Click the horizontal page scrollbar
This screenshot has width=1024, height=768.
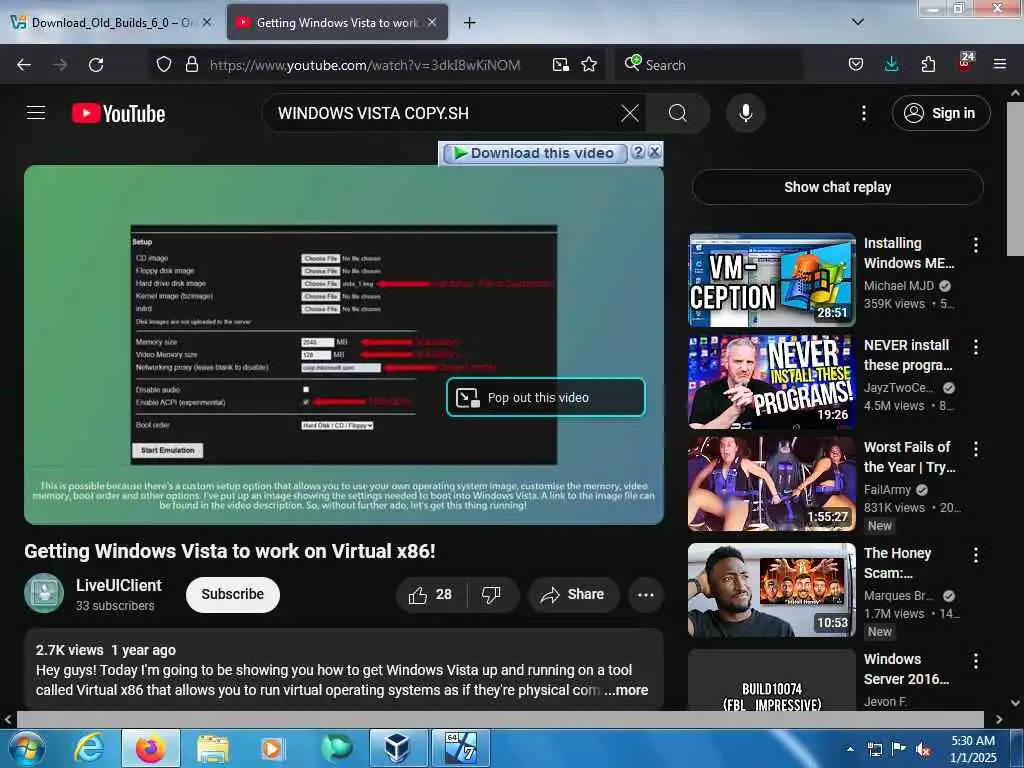(x=500, y=720)
